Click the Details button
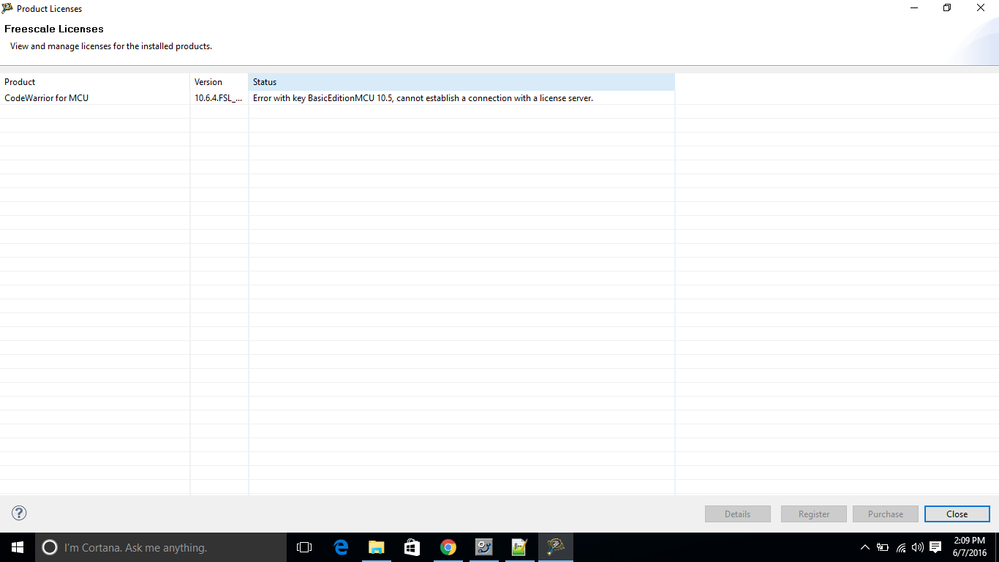Viewport: 999px width, 562px height. click(x=737, y=514)
